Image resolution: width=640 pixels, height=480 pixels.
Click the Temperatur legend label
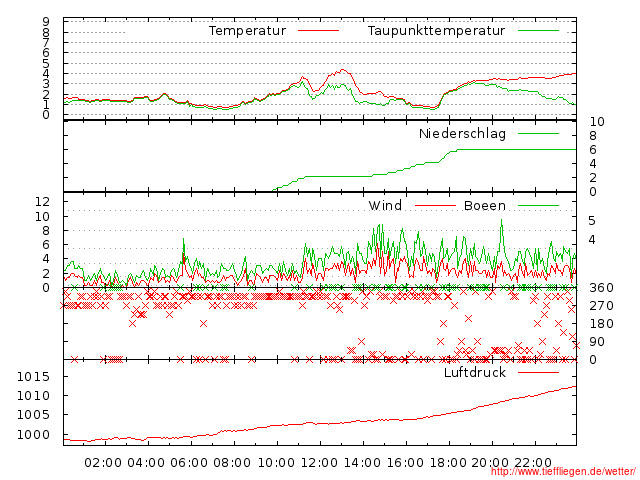247,31
